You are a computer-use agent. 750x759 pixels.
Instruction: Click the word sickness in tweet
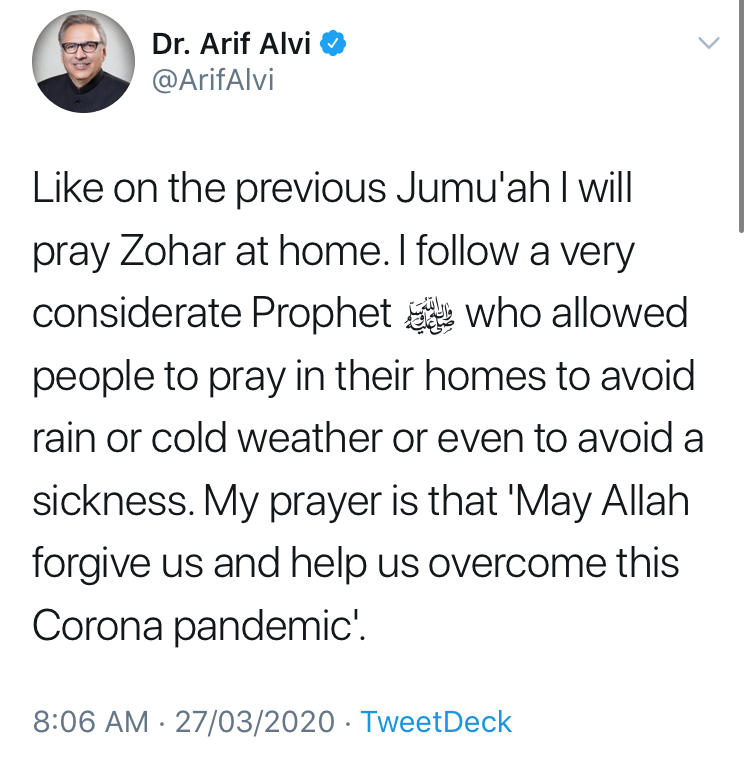click(109, 501)
